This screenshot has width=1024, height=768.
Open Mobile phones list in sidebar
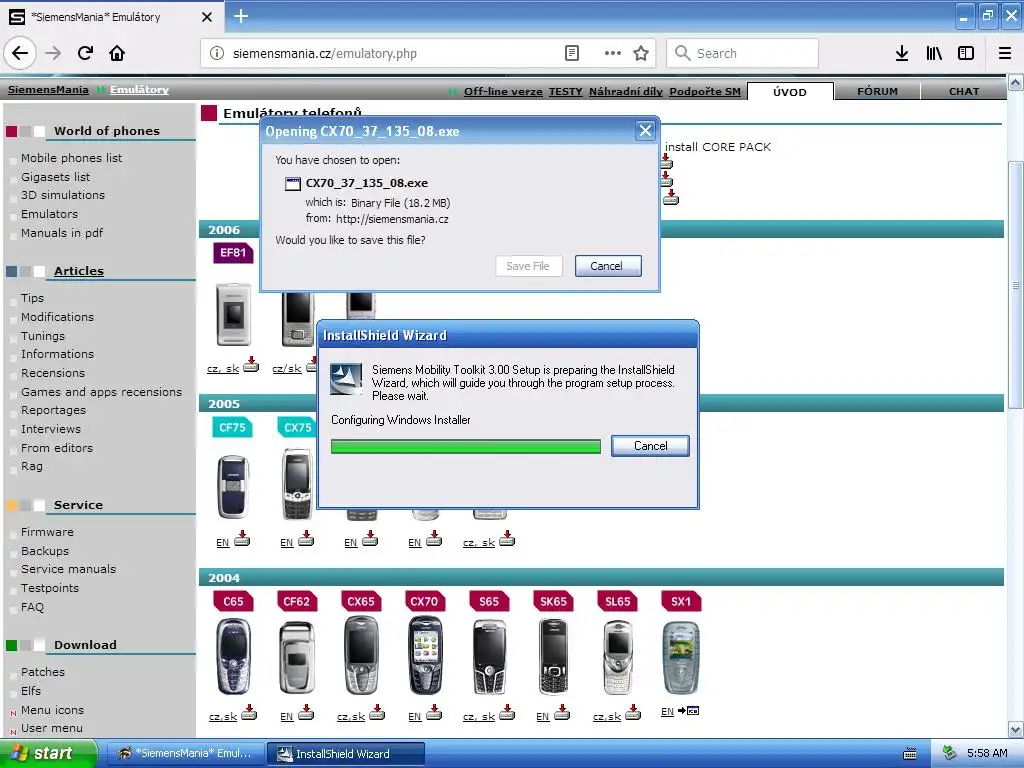[x=71, y=158]
